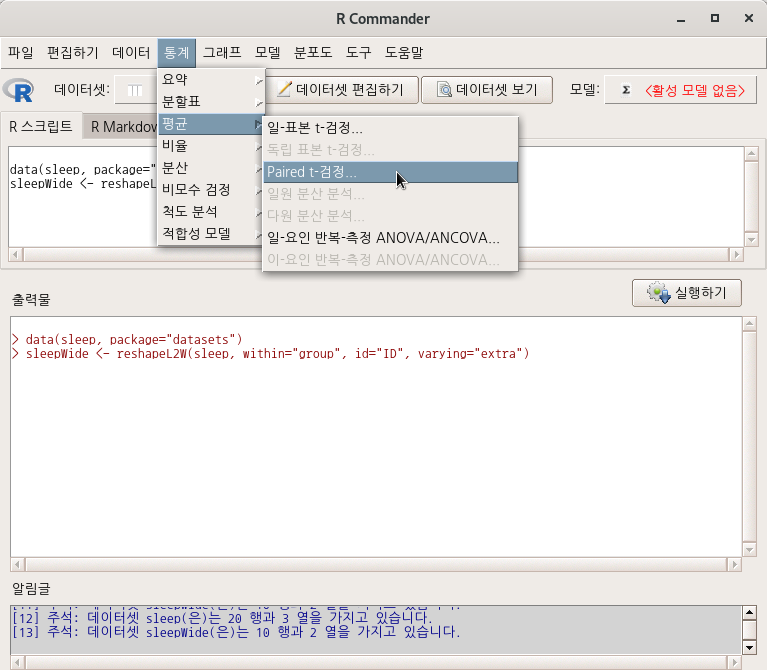
Task: Click the messages pane scroll-left arrow
Action: 17,662
